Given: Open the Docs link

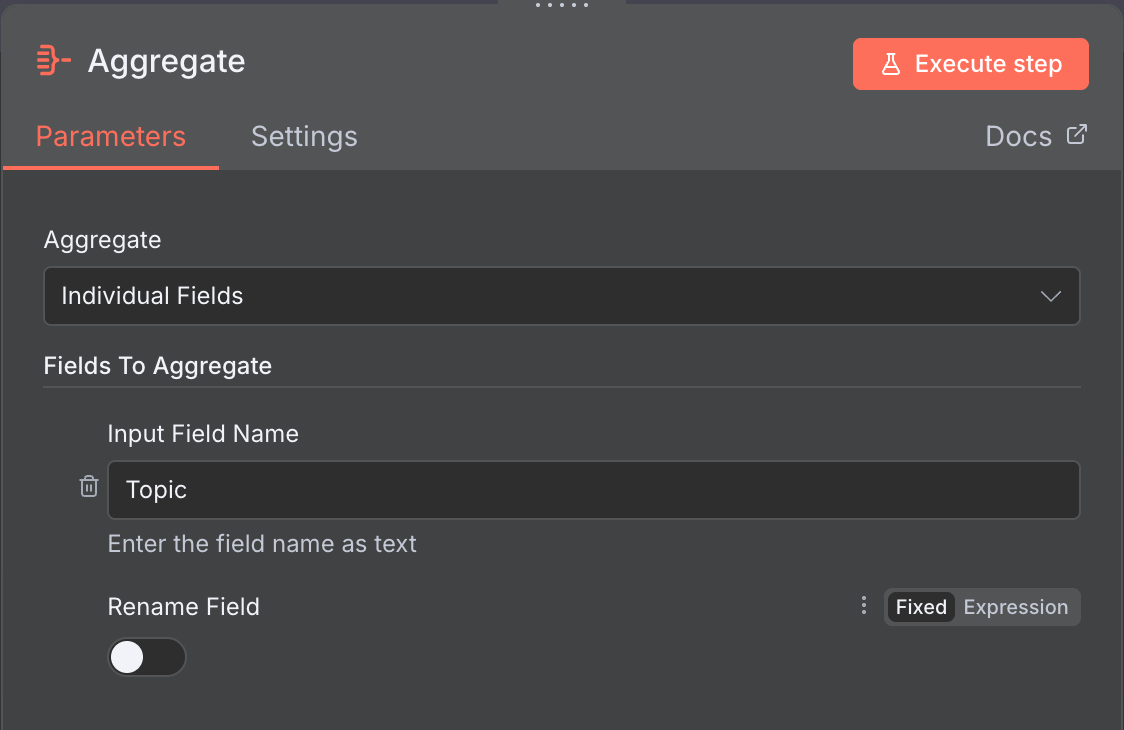Looking at the screenshot, I should coord(1018,136).
